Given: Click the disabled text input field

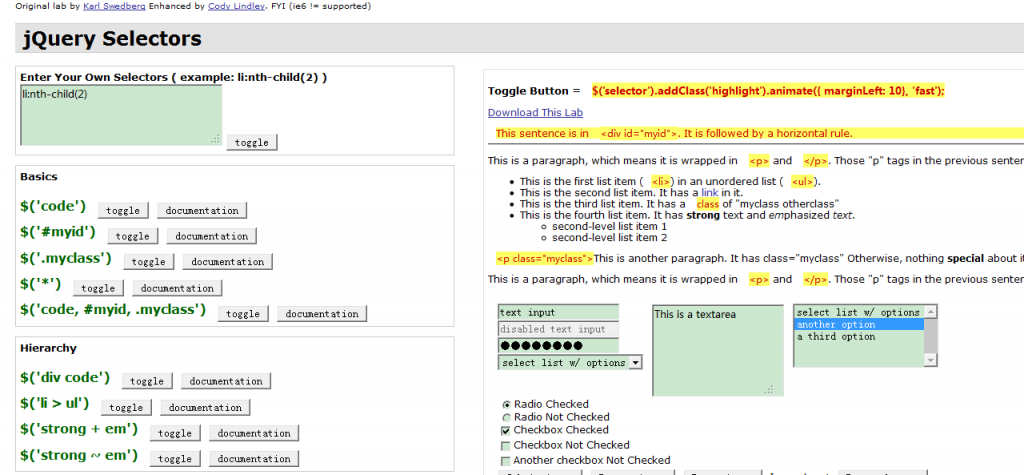Looking at the screenshot, I should (558, 329).
